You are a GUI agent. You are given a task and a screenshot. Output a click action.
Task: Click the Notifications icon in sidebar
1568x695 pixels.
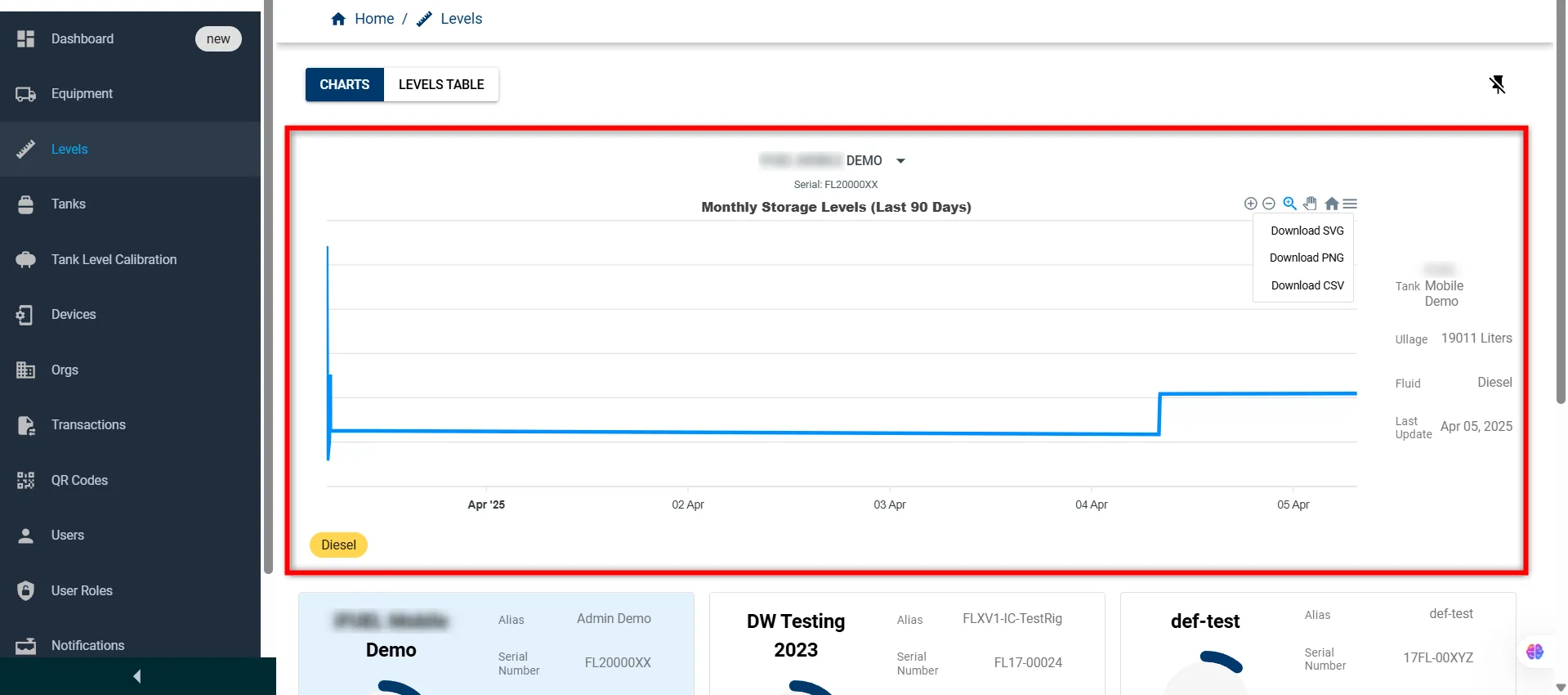(26, 646)
